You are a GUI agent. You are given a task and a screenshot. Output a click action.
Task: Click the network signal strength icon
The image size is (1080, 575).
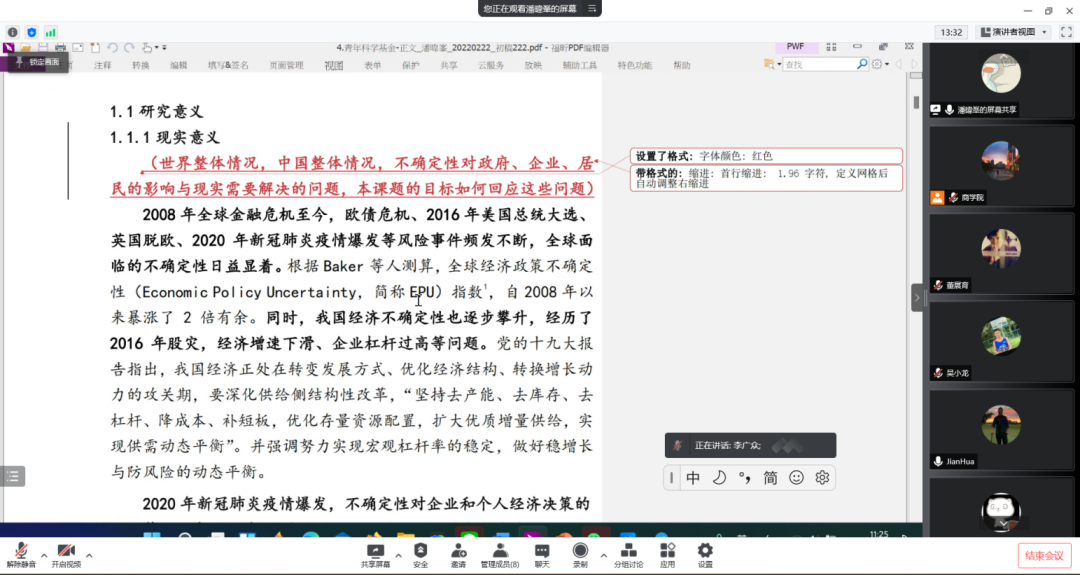tap(51, 32)
